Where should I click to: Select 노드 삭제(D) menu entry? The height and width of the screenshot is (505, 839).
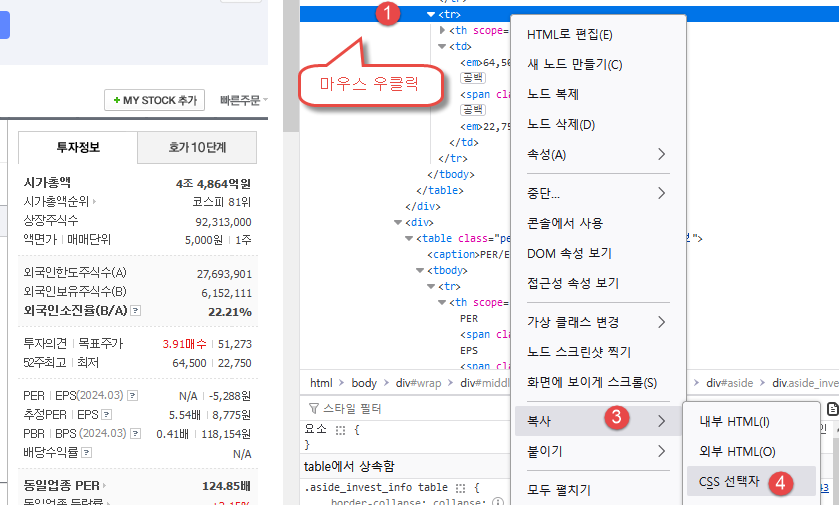click(598, 125)
